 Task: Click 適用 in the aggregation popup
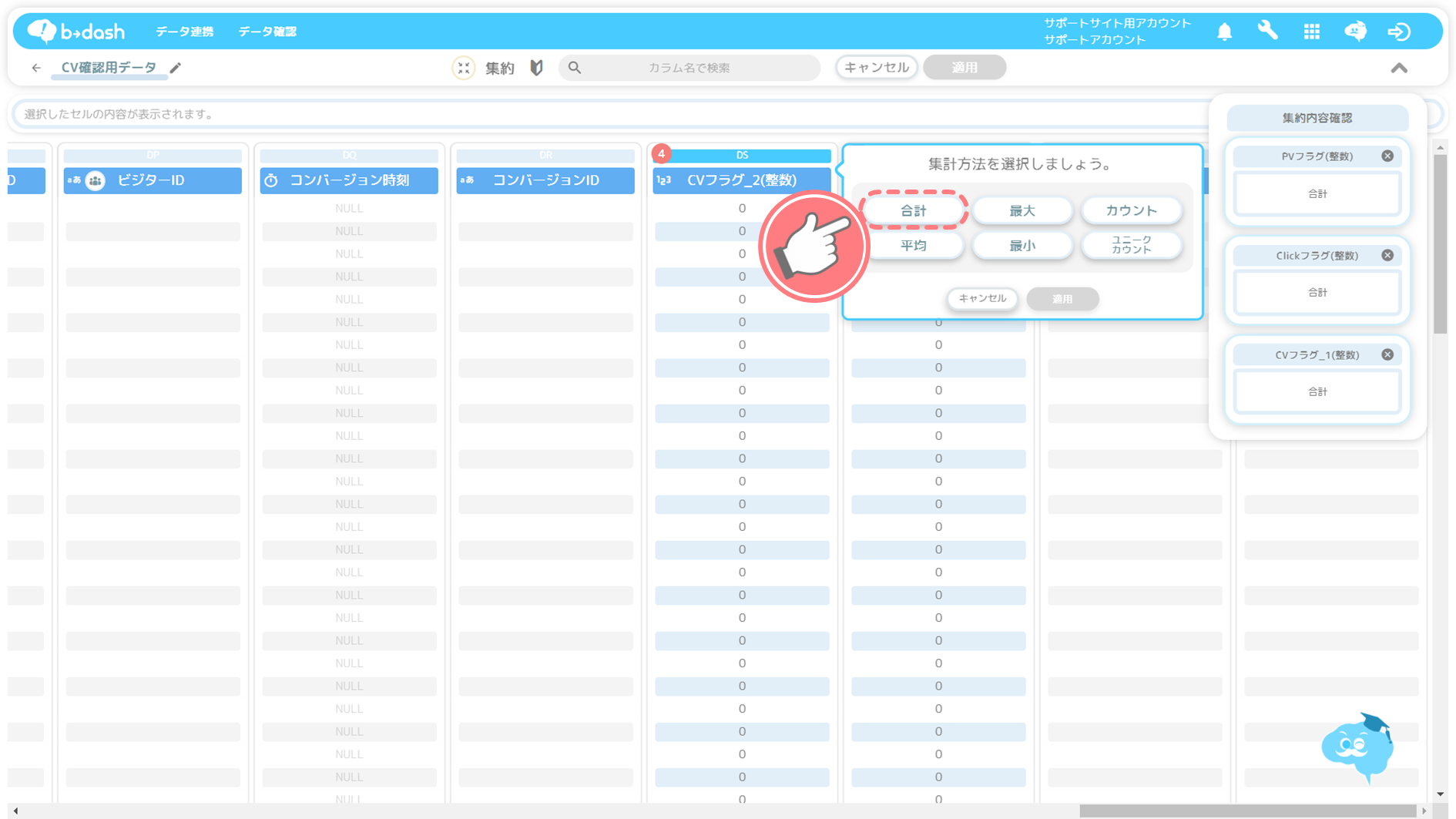click(x=1062, y=299)
